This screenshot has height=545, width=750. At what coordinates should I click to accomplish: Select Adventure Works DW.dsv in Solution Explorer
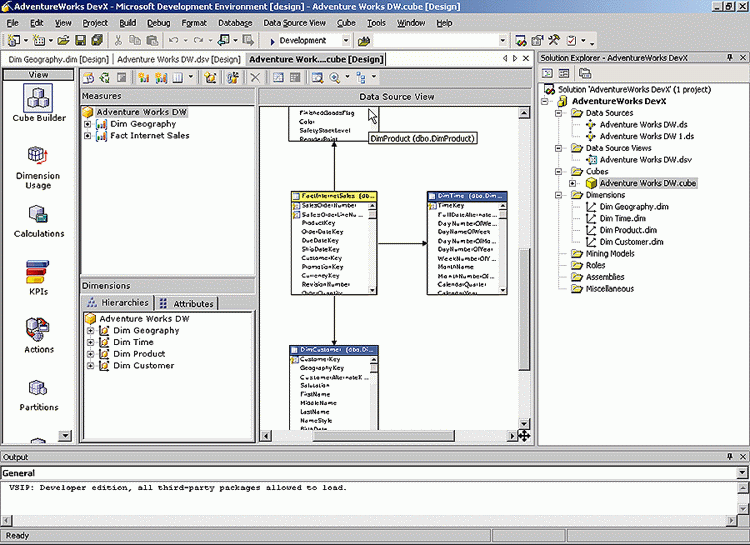[x=645, y=160]
